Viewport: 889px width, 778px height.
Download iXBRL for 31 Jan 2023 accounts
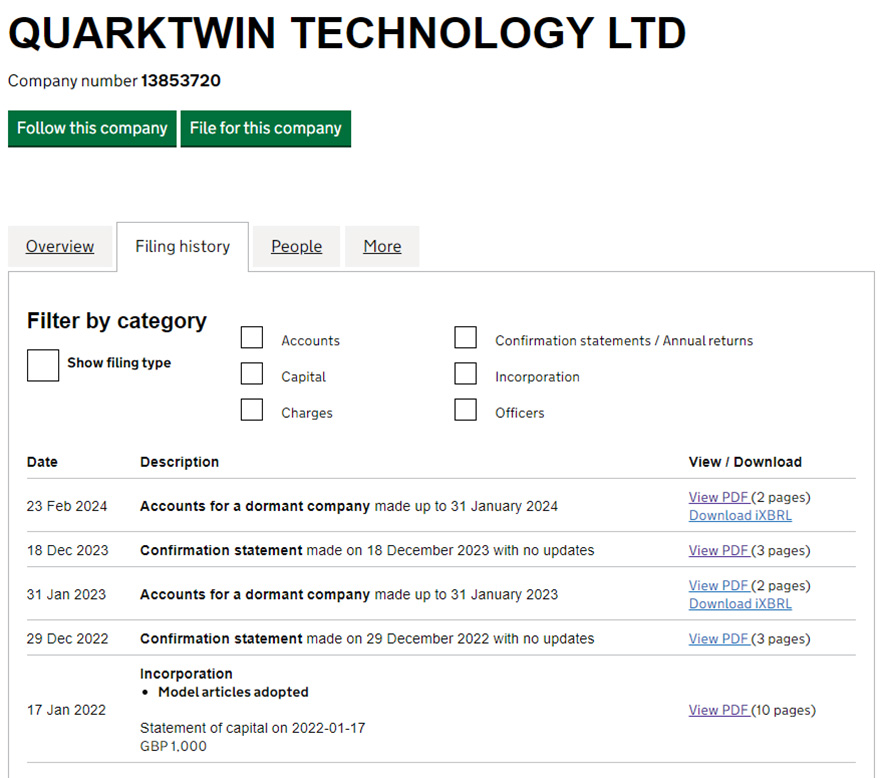(x=740, y=603)
